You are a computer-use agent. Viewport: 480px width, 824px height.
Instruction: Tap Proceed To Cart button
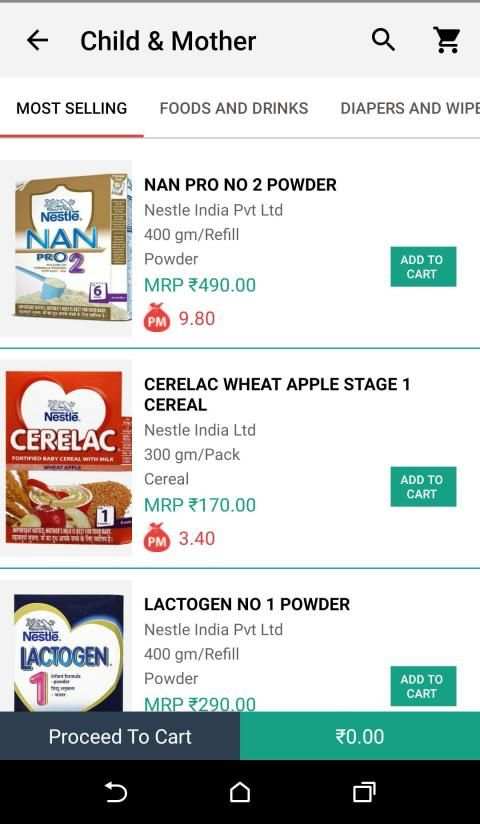[x=120, y=736]
